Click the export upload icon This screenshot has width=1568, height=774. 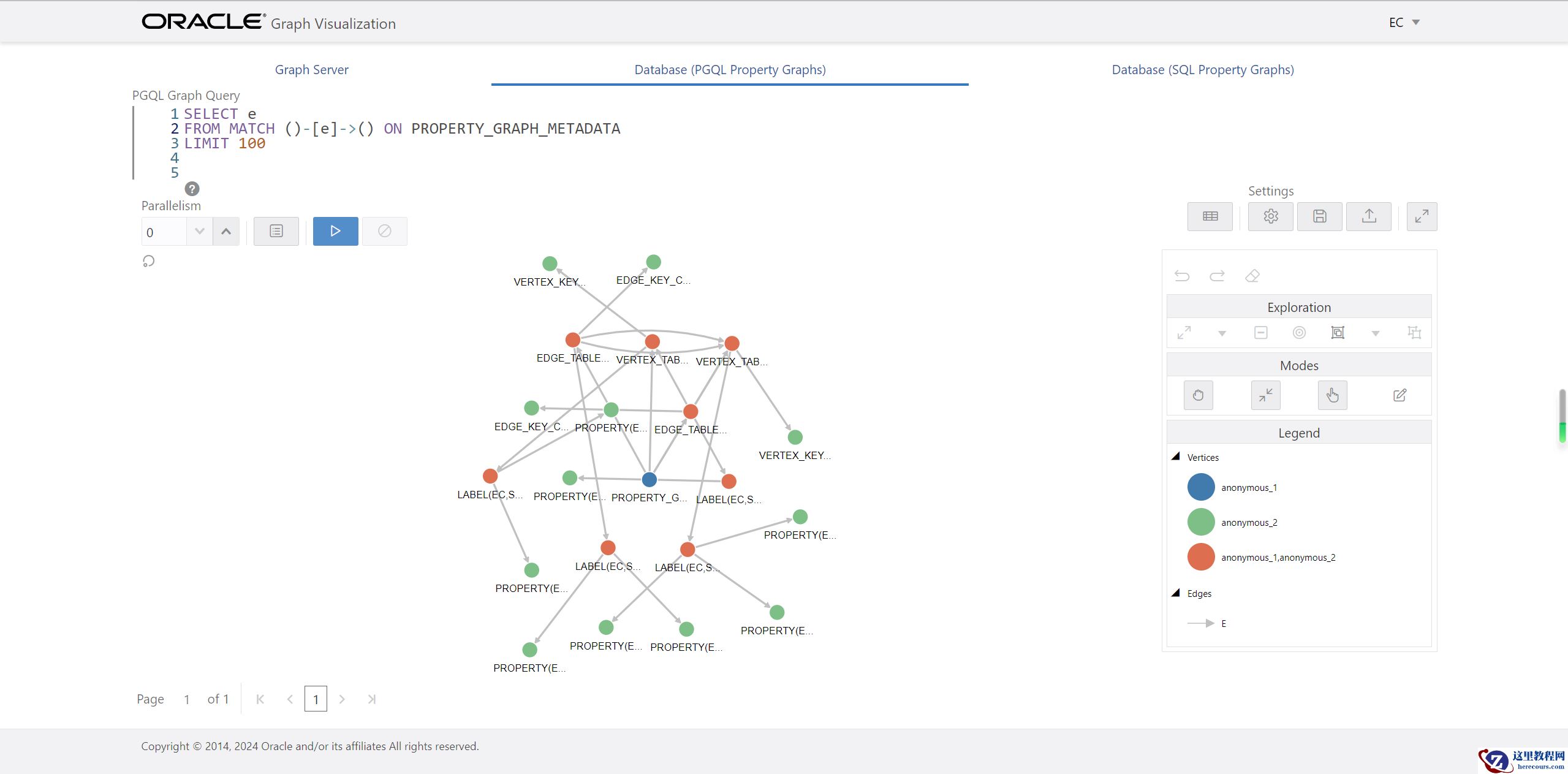1368,216
